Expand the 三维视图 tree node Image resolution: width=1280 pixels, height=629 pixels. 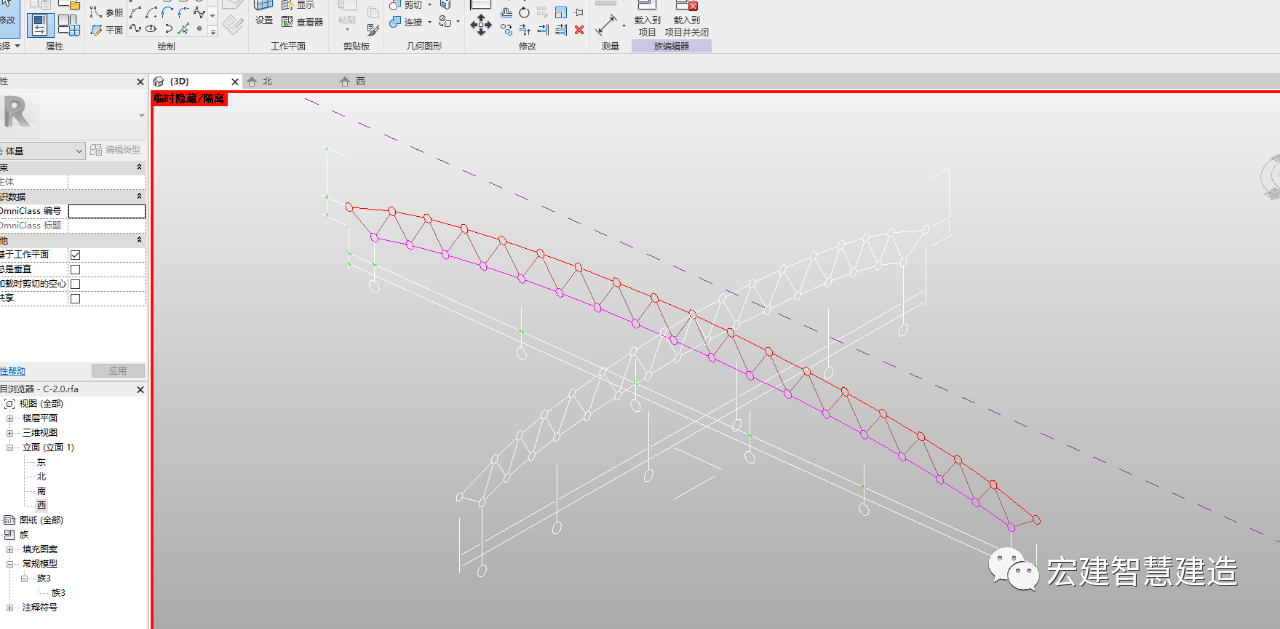10,433
